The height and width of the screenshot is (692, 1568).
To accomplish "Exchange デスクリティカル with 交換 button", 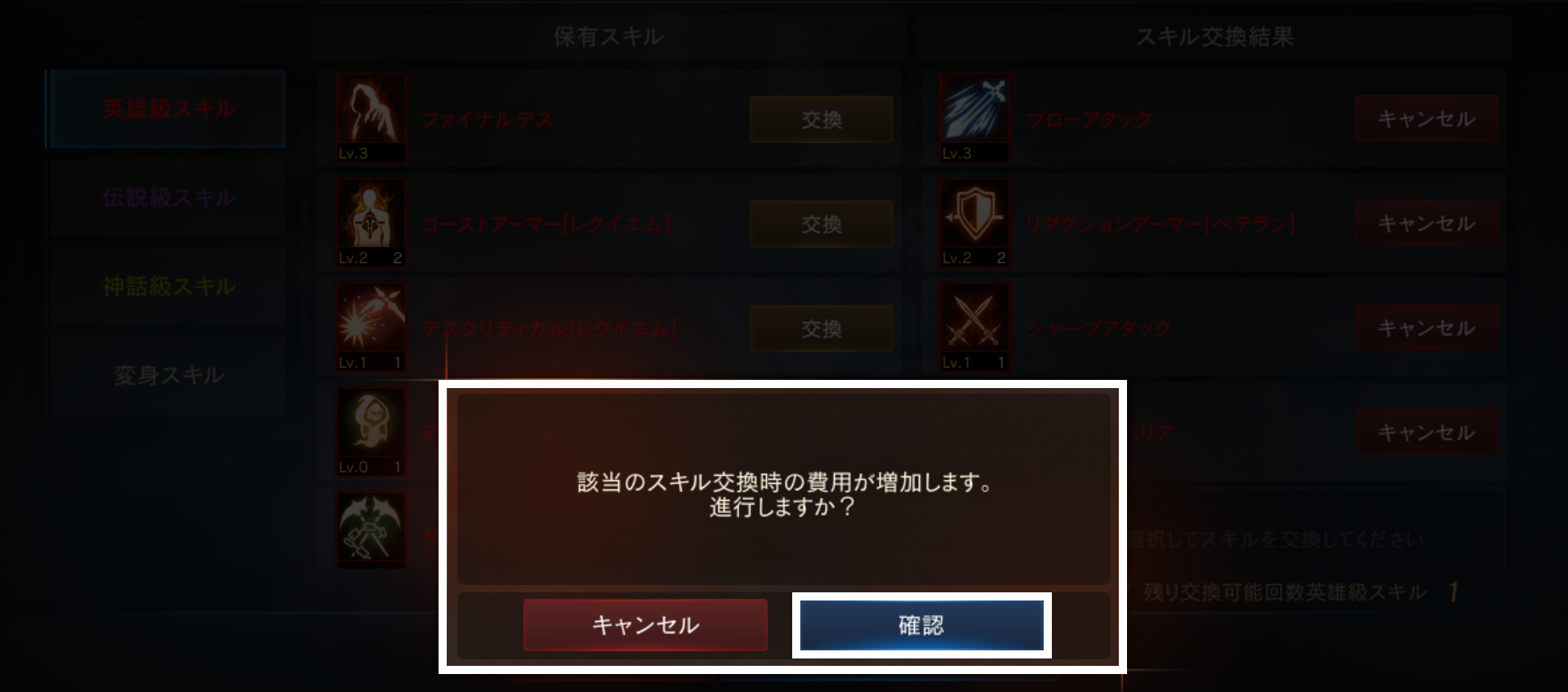I will [x=821, y=328].
